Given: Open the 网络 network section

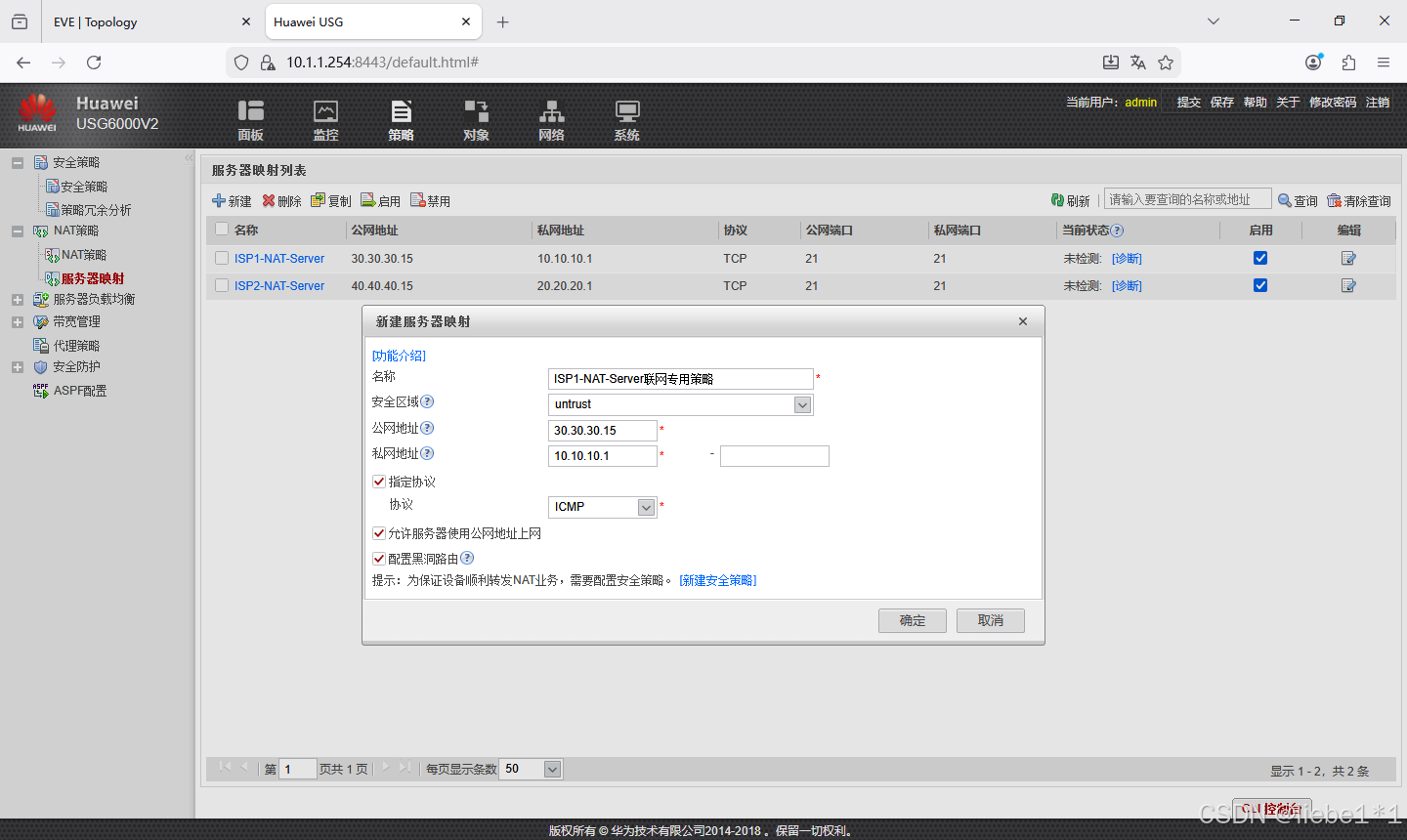Looking at the screenshot, I should coord(551,117).
